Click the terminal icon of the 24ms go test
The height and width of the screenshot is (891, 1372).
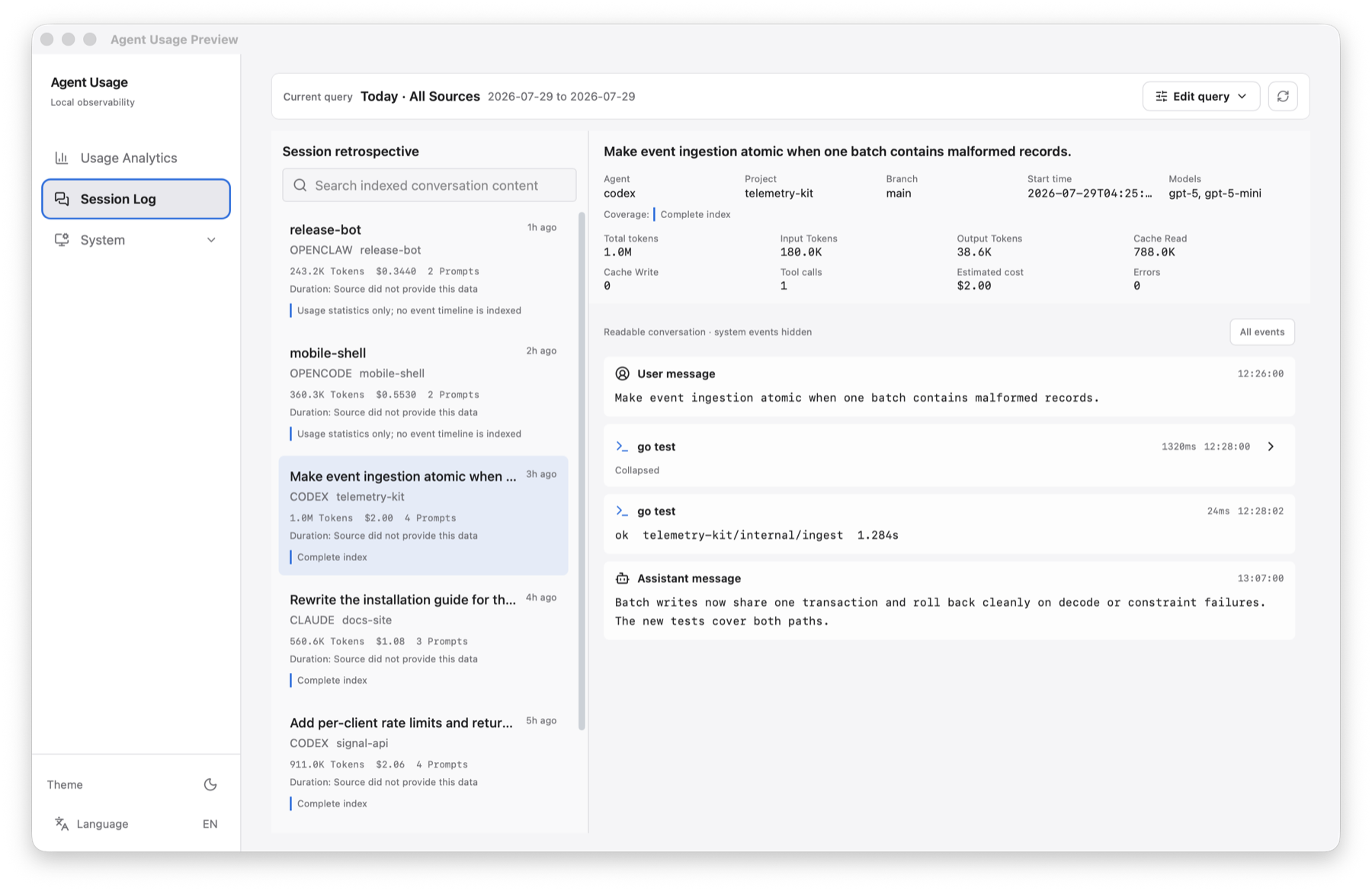(x=622, y=511)
